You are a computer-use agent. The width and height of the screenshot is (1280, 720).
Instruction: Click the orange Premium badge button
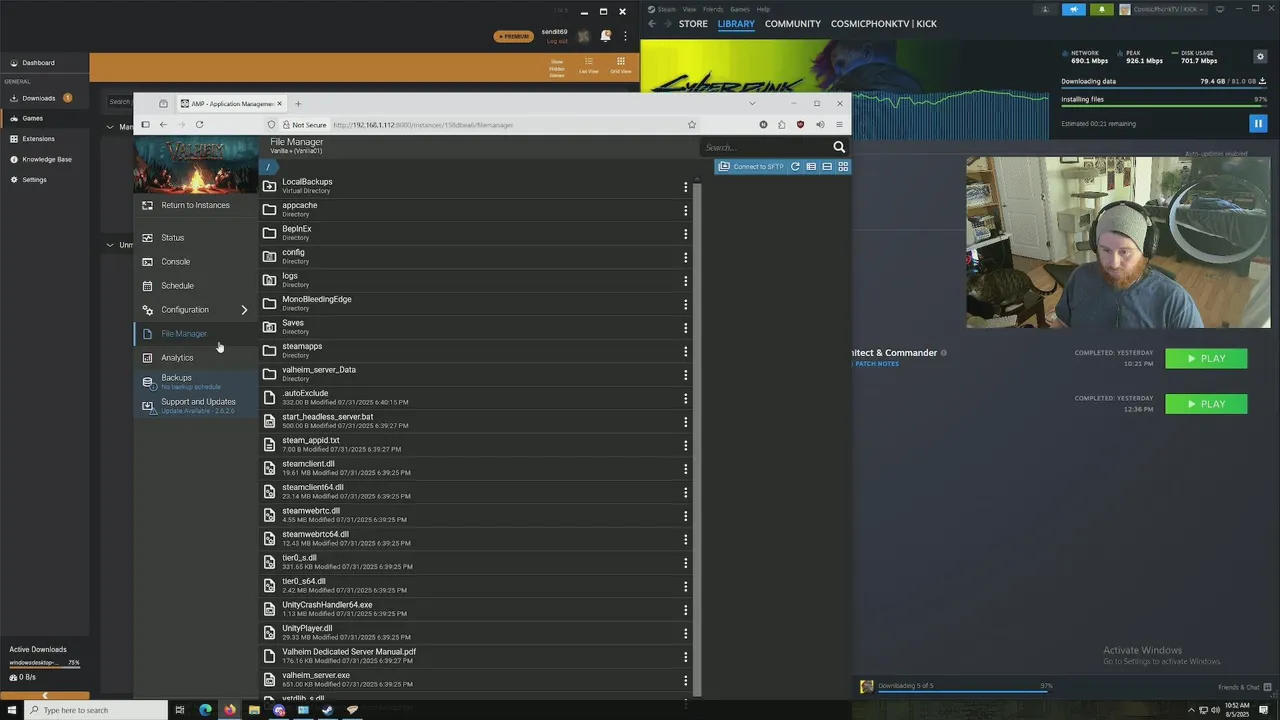(x=514, y=37)
